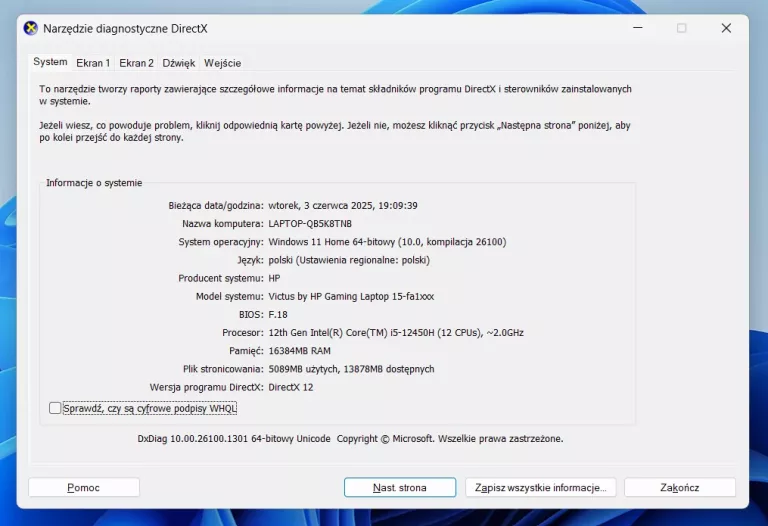Switch to the System tab

[x=50, y=62]
